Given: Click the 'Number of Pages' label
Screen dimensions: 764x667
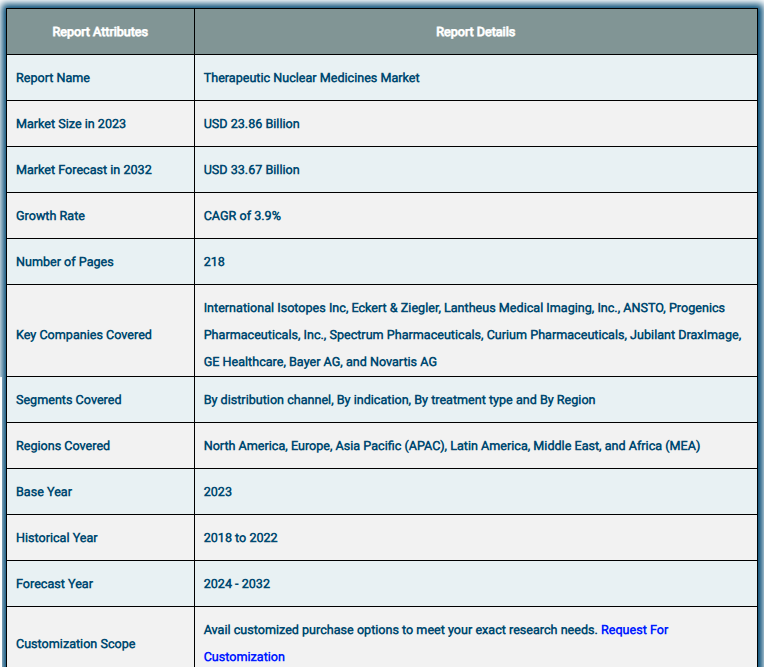Looking at the screenshot, I should coord(65,262).
